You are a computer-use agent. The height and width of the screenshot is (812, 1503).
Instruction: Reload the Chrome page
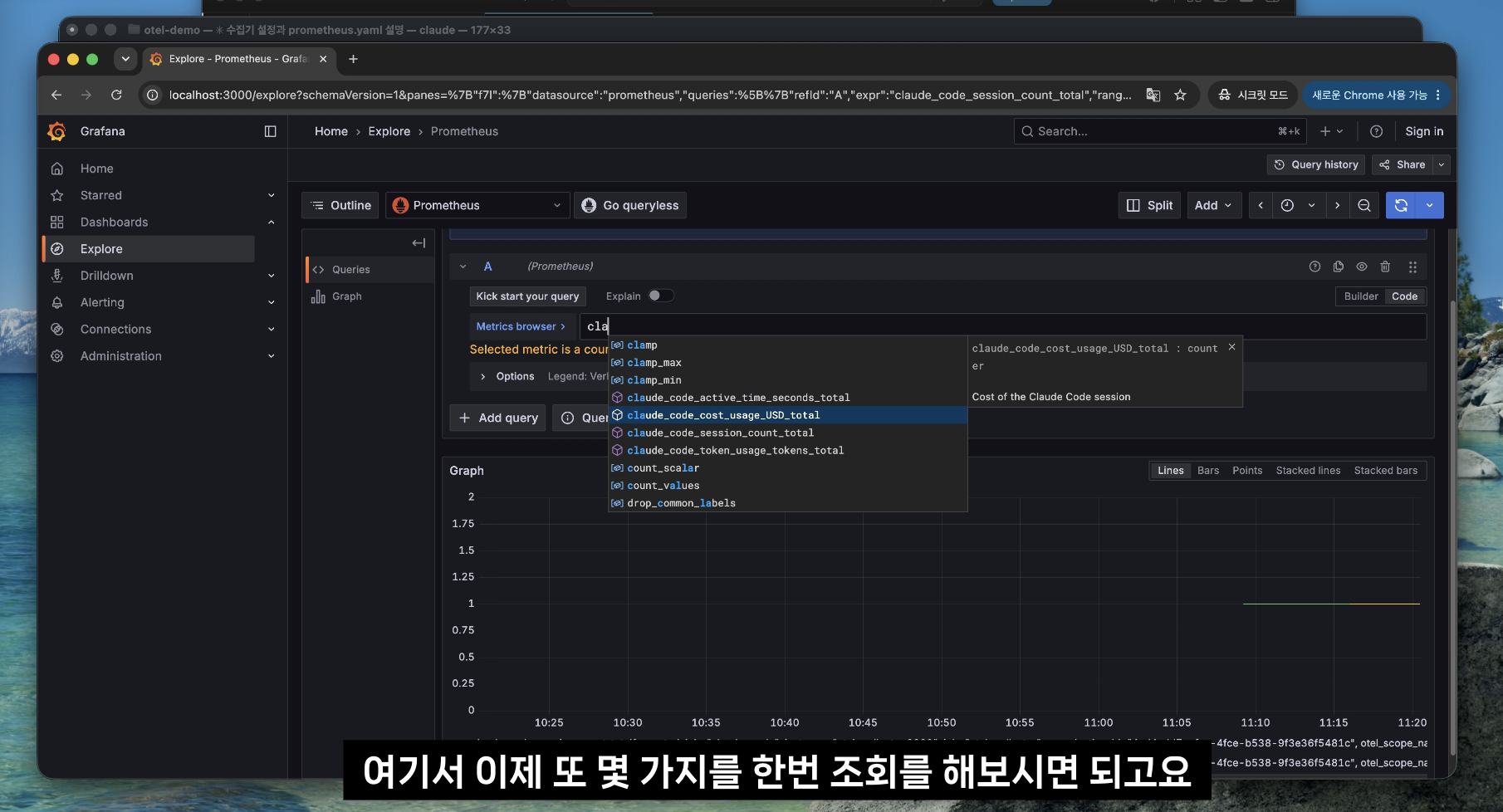(x=116, y=95)
